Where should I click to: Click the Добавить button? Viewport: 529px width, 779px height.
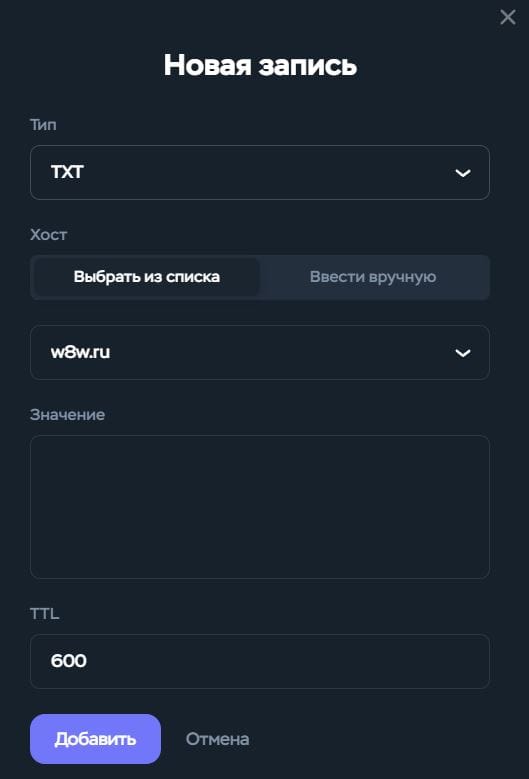[95, 739]
